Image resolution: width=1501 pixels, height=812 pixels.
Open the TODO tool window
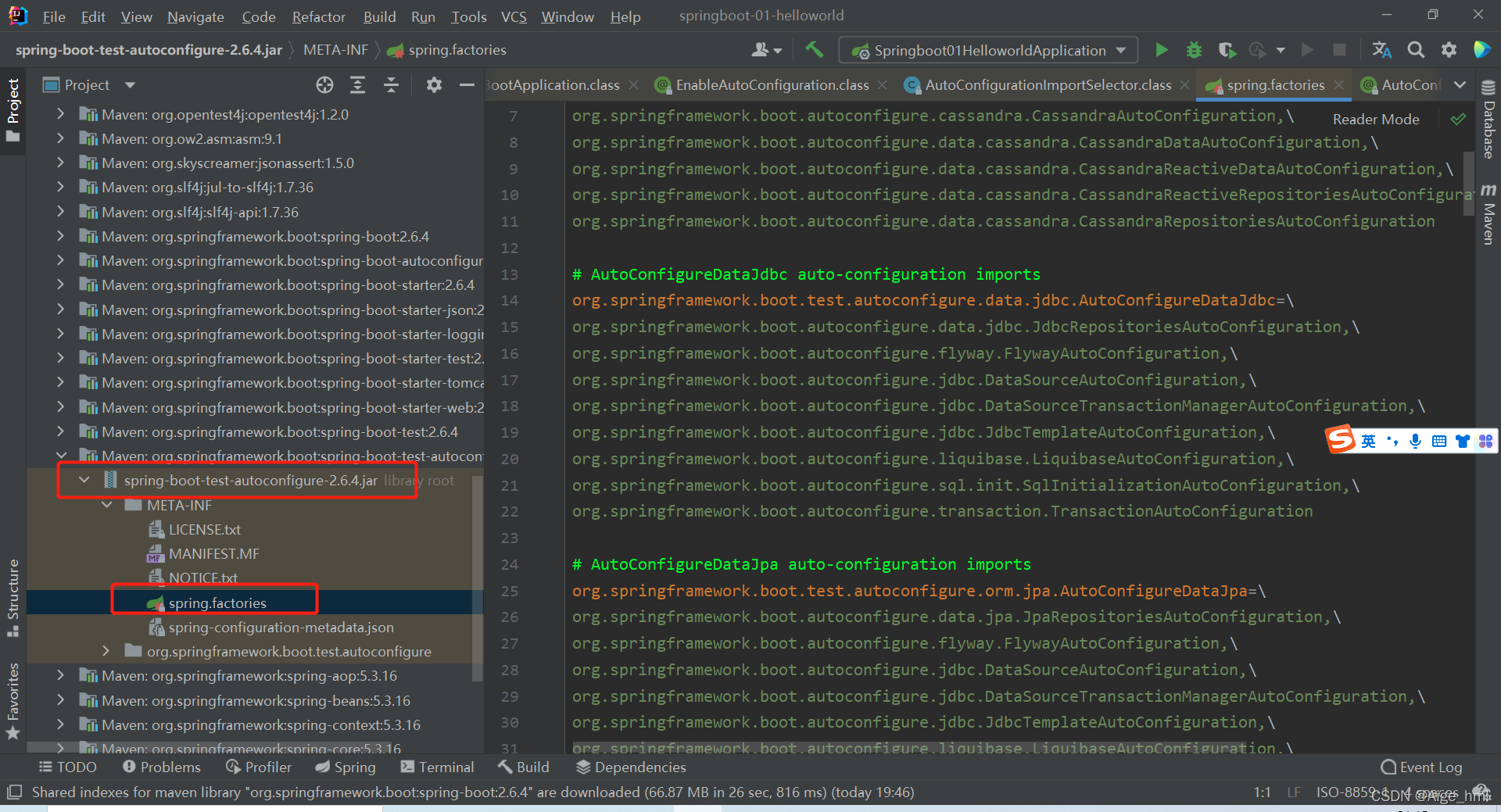pyautogui.click(x=68, y=767)
